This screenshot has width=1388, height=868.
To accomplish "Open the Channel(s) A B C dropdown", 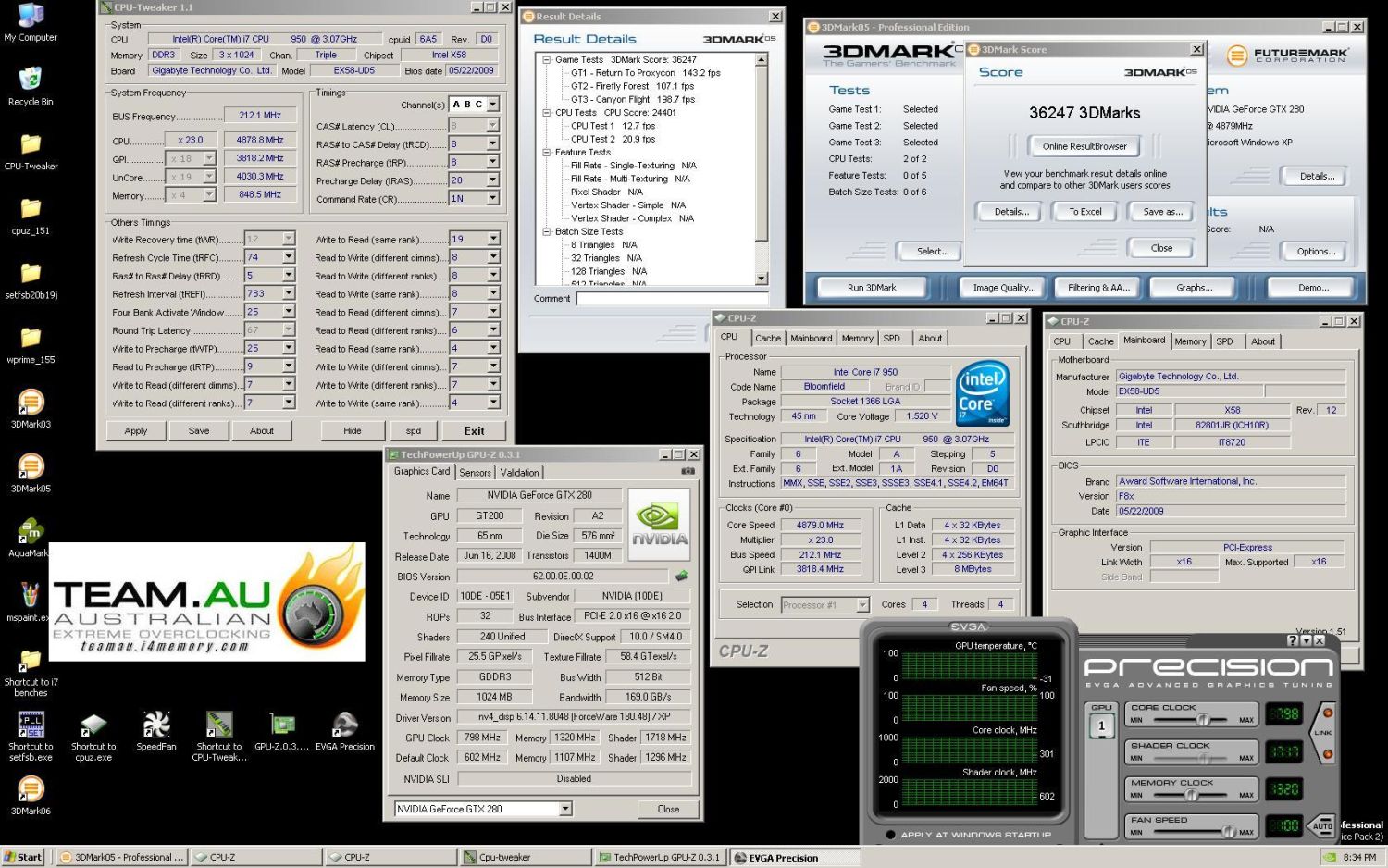I will (493, 105).
